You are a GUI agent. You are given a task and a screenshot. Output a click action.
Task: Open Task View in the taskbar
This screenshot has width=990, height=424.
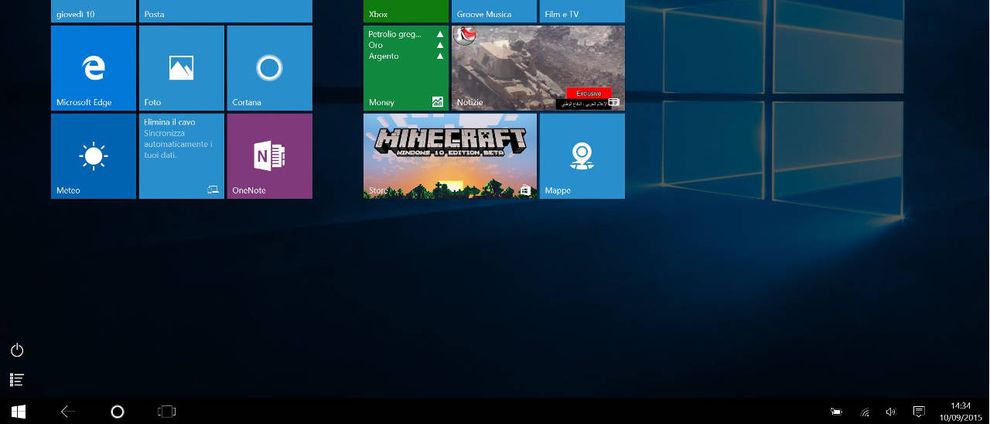[167, 412]
